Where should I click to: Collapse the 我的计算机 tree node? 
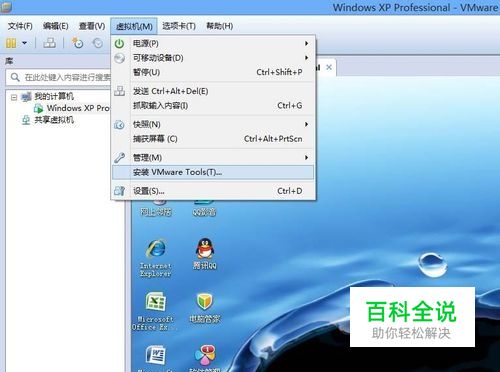tap(14, 97)
